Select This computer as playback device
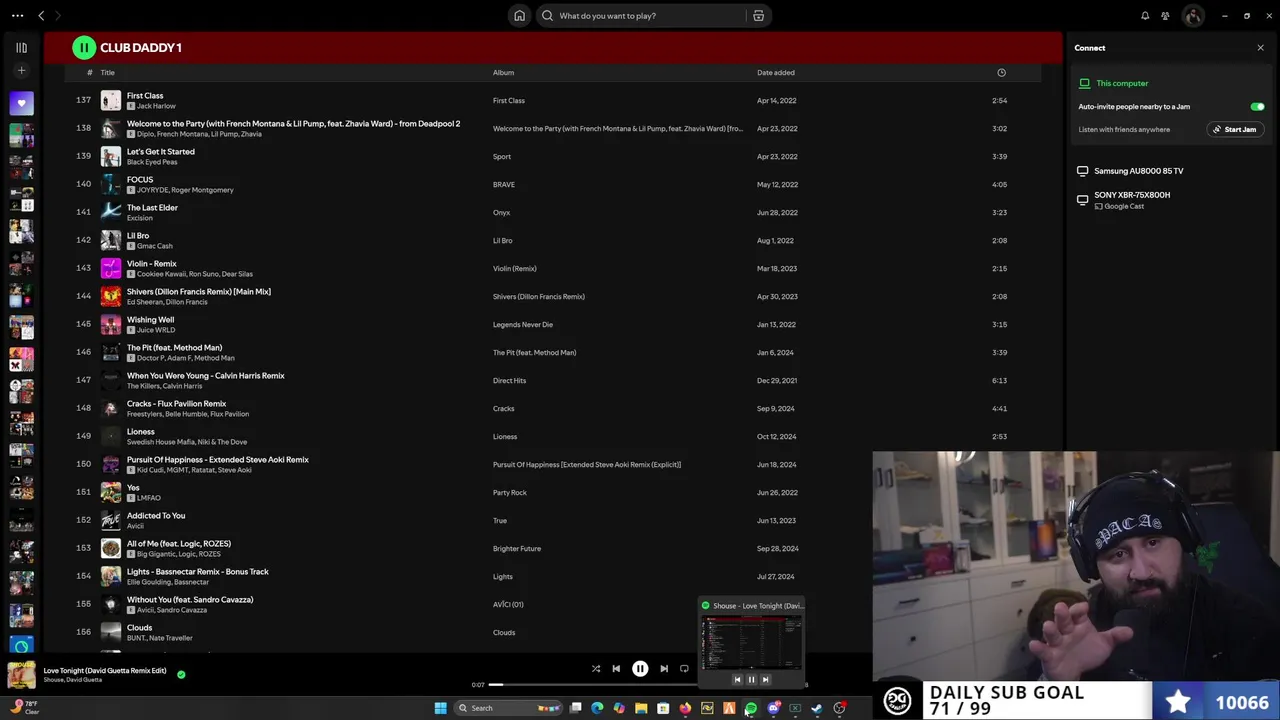Image resolution: width=1280 pixels, height=720 pixels. click(x=1122, y=83)
